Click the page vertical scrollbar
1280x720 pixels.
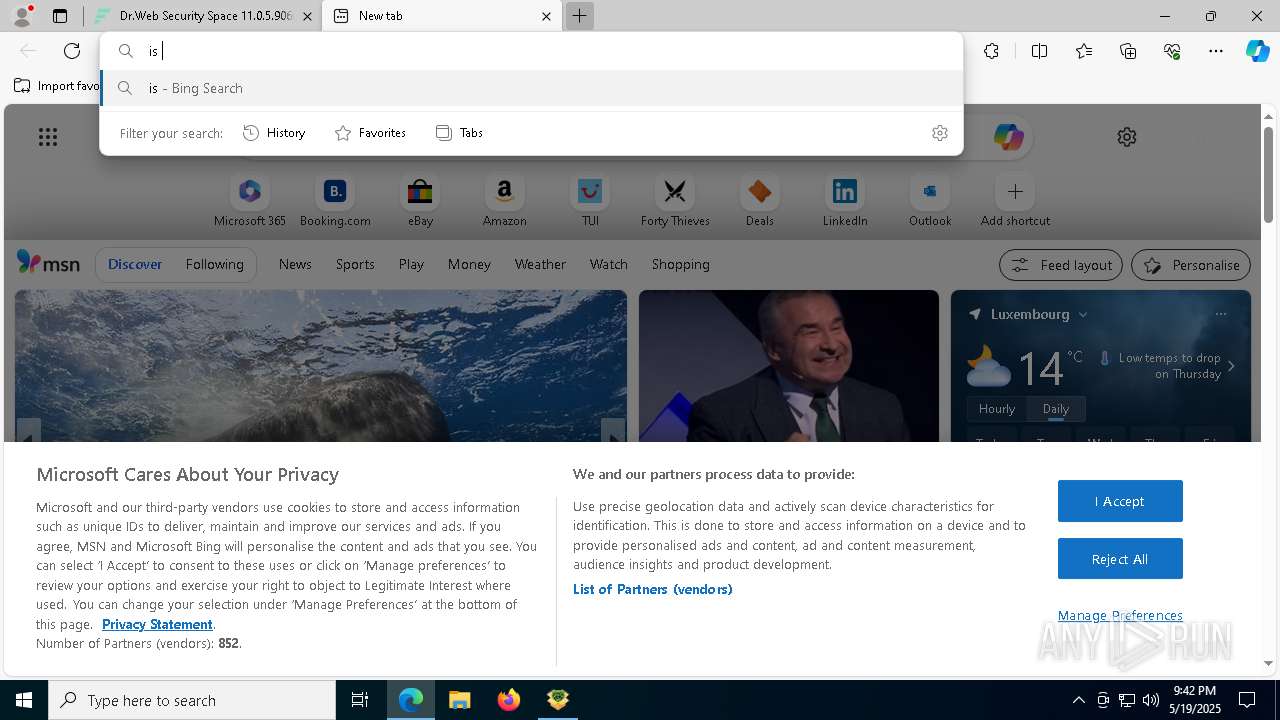pyautogui.click(x=1268, y=175)
